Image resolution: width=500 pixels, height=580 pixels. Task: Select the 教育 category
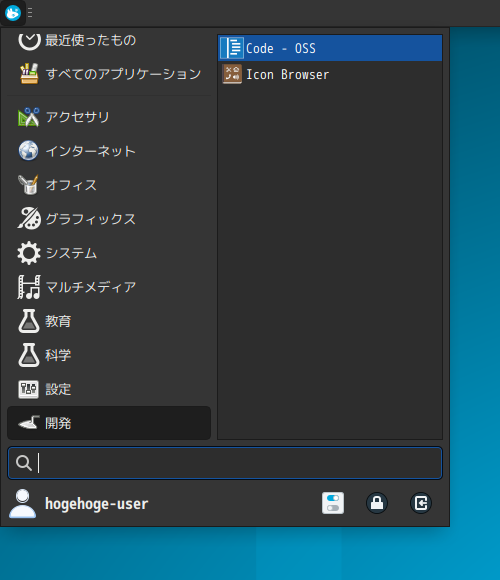tap(109, 321)
